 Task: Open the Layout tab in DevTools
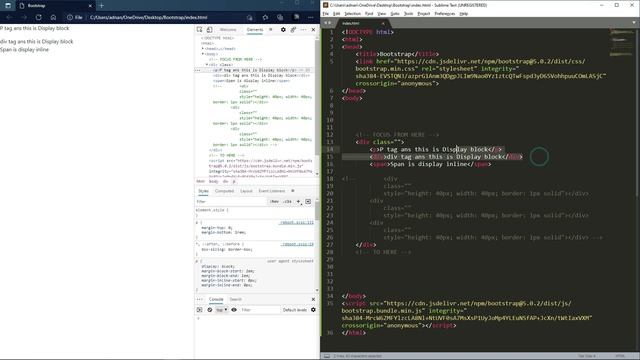click(246, 191)
